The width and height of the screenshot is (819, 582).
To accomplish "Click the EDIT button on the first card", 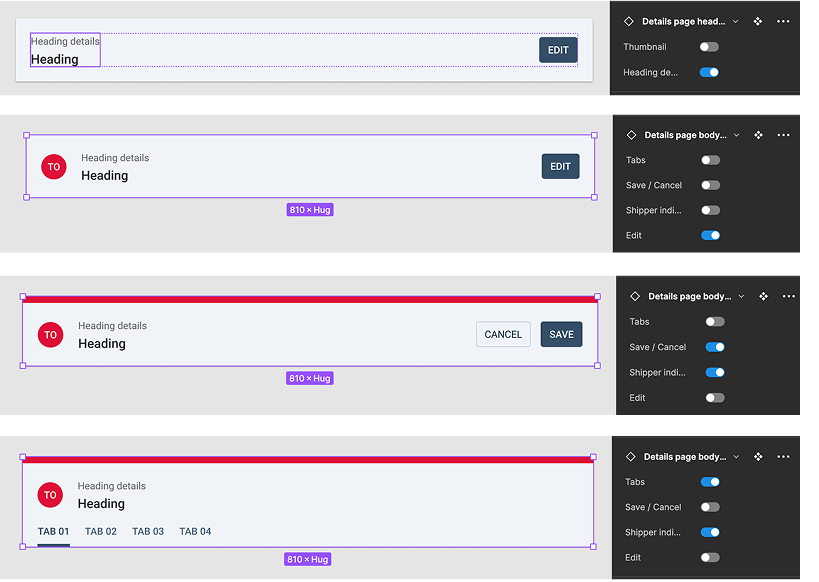I will tap(558, 48).
